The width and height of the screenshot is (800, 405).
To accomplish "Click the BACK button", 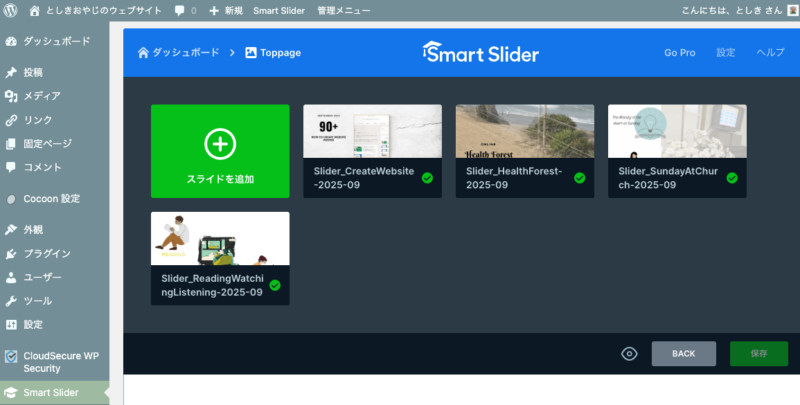I will tap(683, 354).
